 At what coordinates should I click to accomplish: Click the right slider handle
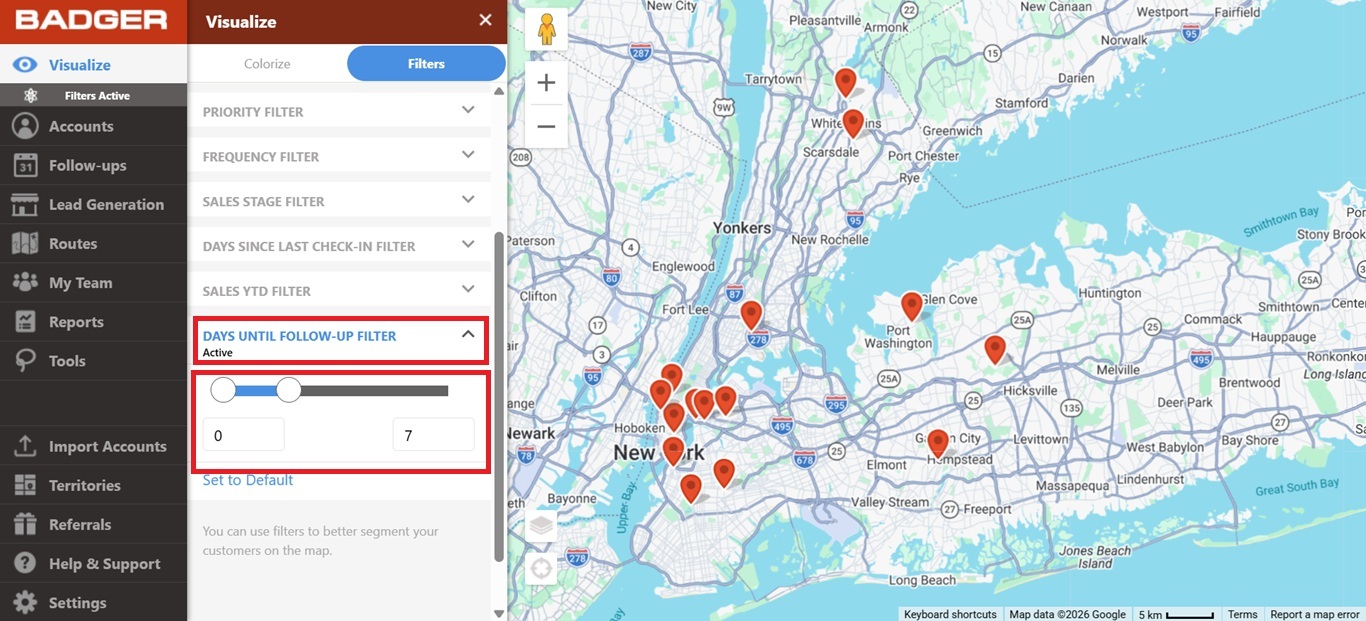click(x=288, y=390)
